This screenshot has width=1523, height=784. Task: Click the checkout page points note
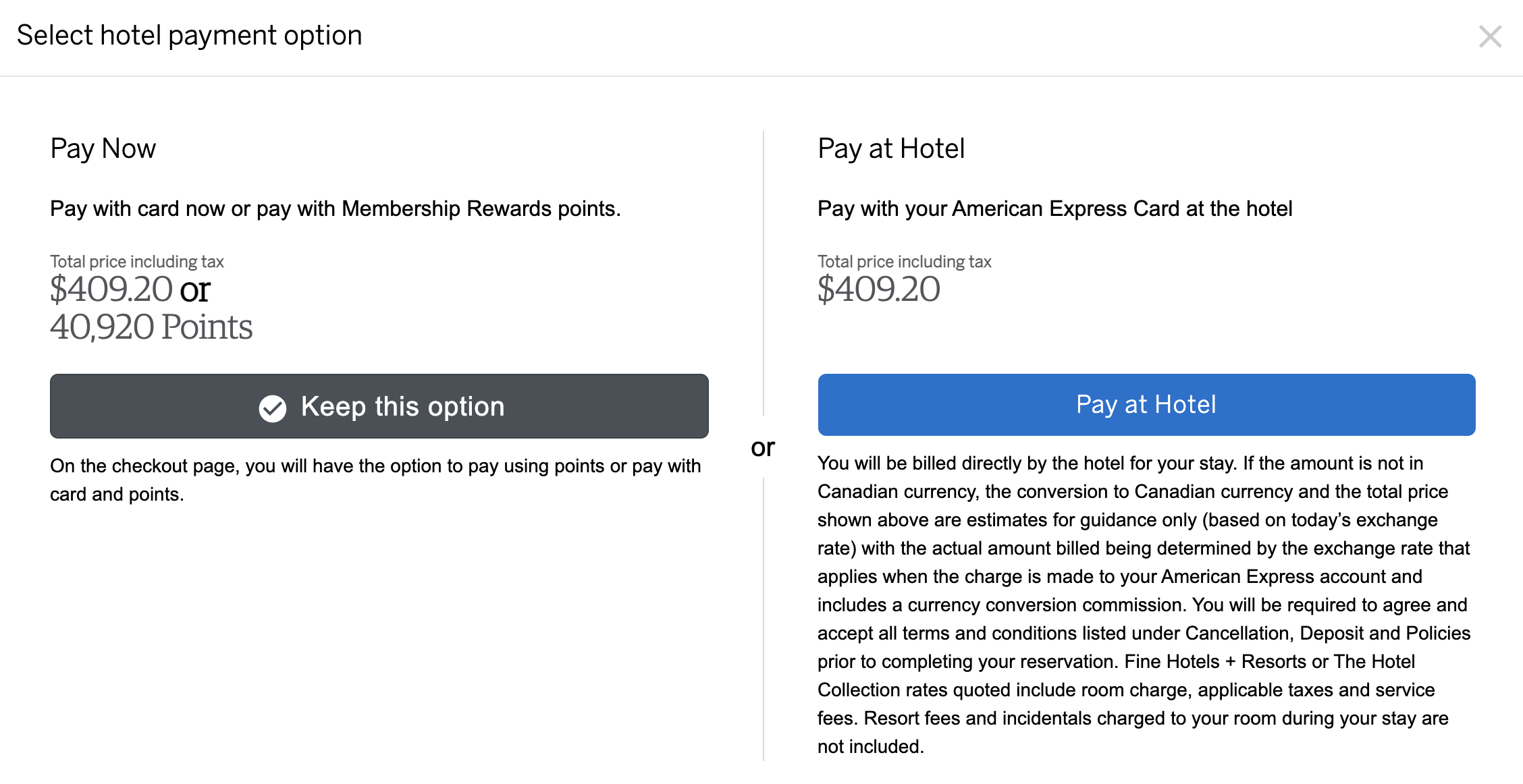(375, 480)
